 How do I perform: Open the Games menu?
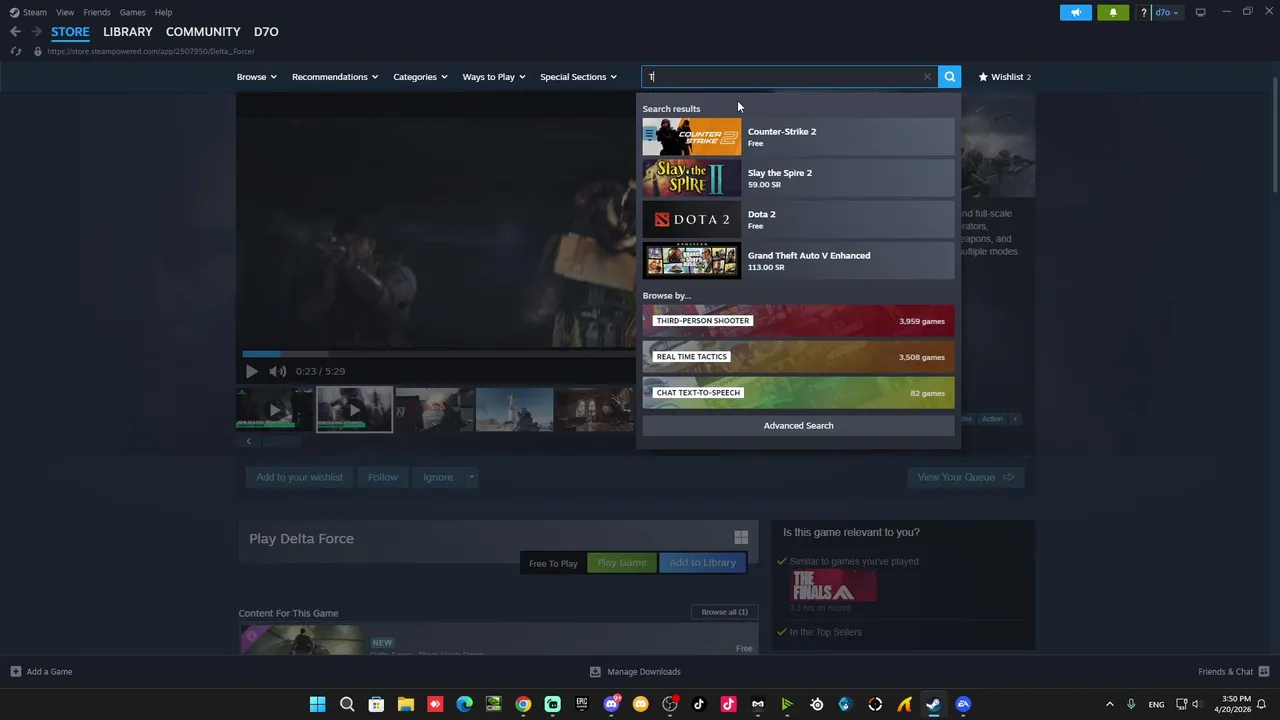click(132, 12)
